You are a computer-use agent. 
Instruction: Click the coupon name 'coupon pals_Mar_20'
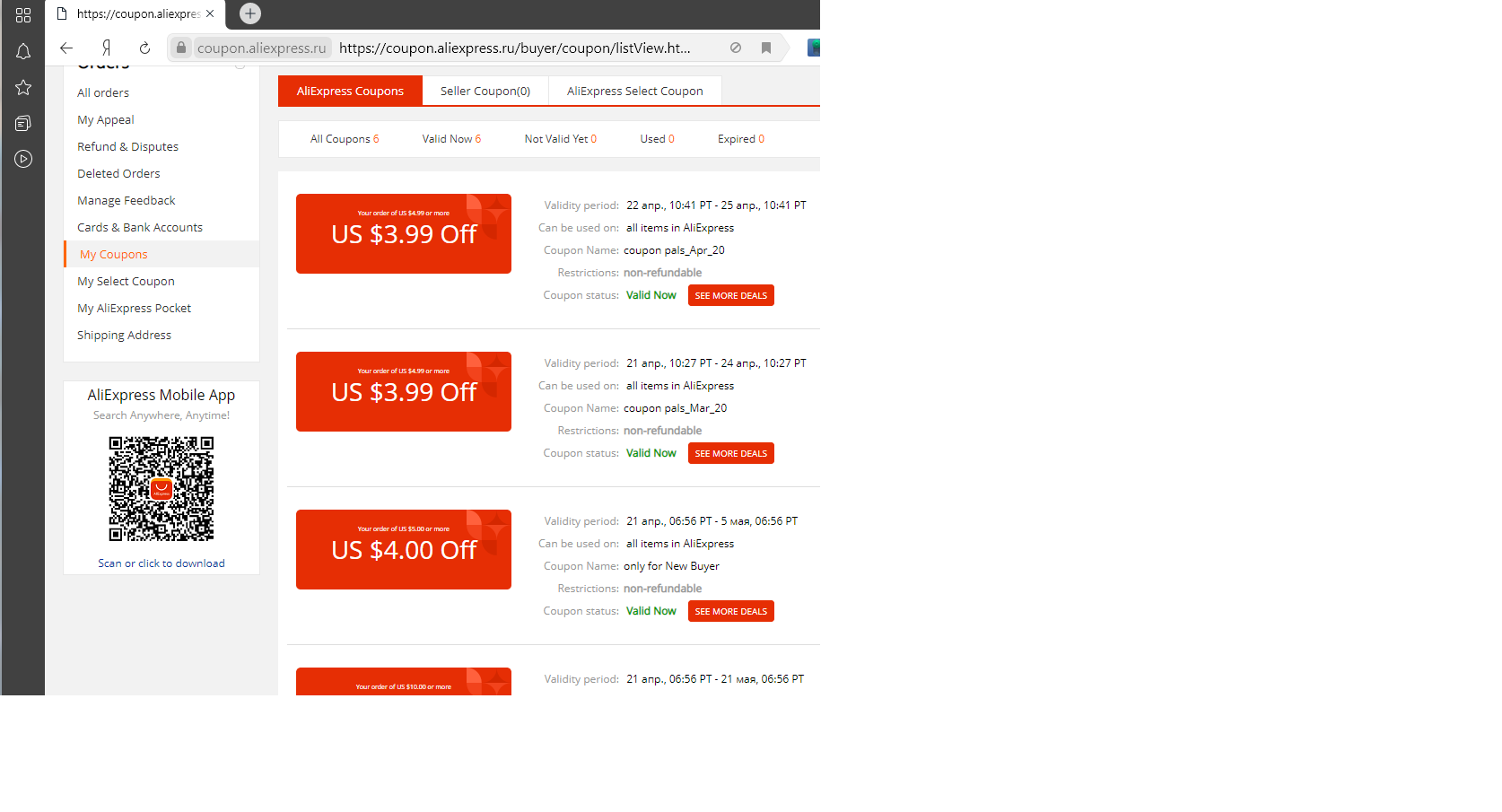click(x=676, y=408)
